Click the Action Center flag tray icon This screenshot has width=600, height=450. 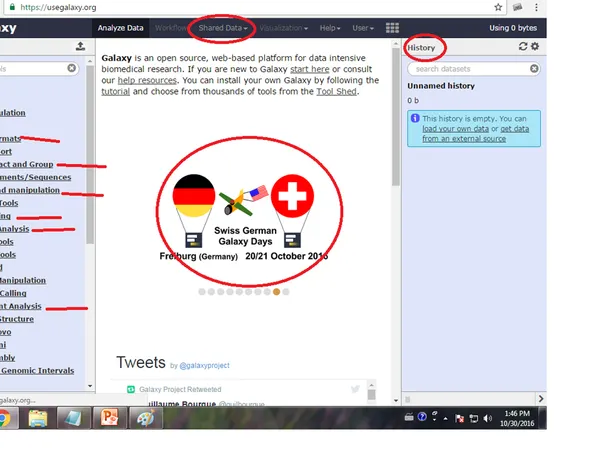460,418
